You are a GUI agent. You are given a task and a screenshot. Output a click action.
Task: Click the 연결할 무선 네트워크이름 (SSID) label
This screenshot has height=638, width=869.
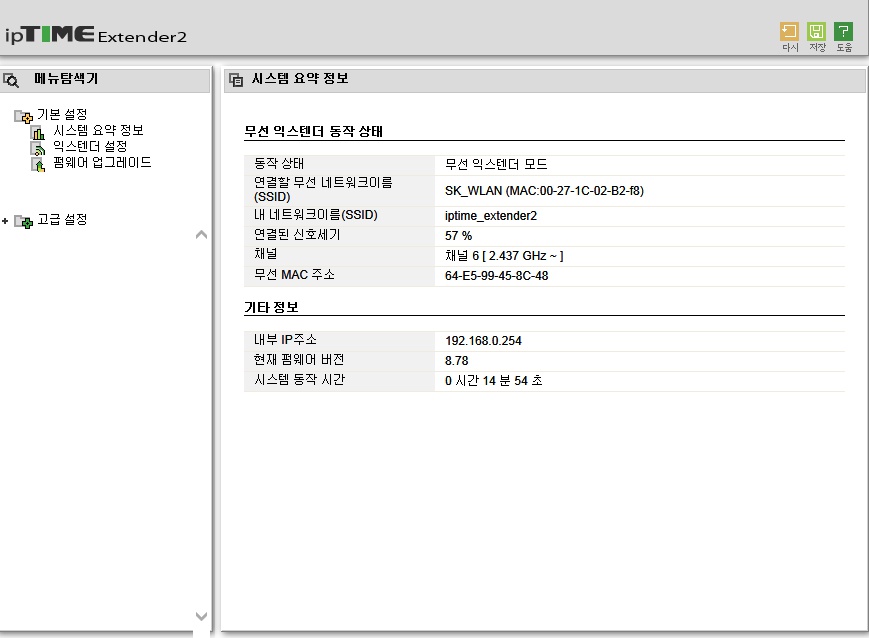(323, 190)
